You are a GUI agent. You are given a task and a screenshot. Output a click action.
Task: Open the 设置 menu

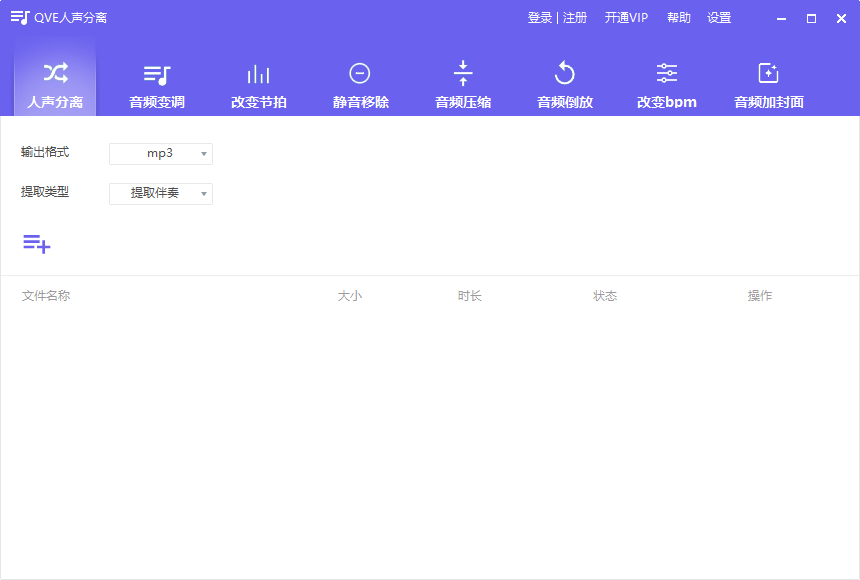[x=719, y=17]
